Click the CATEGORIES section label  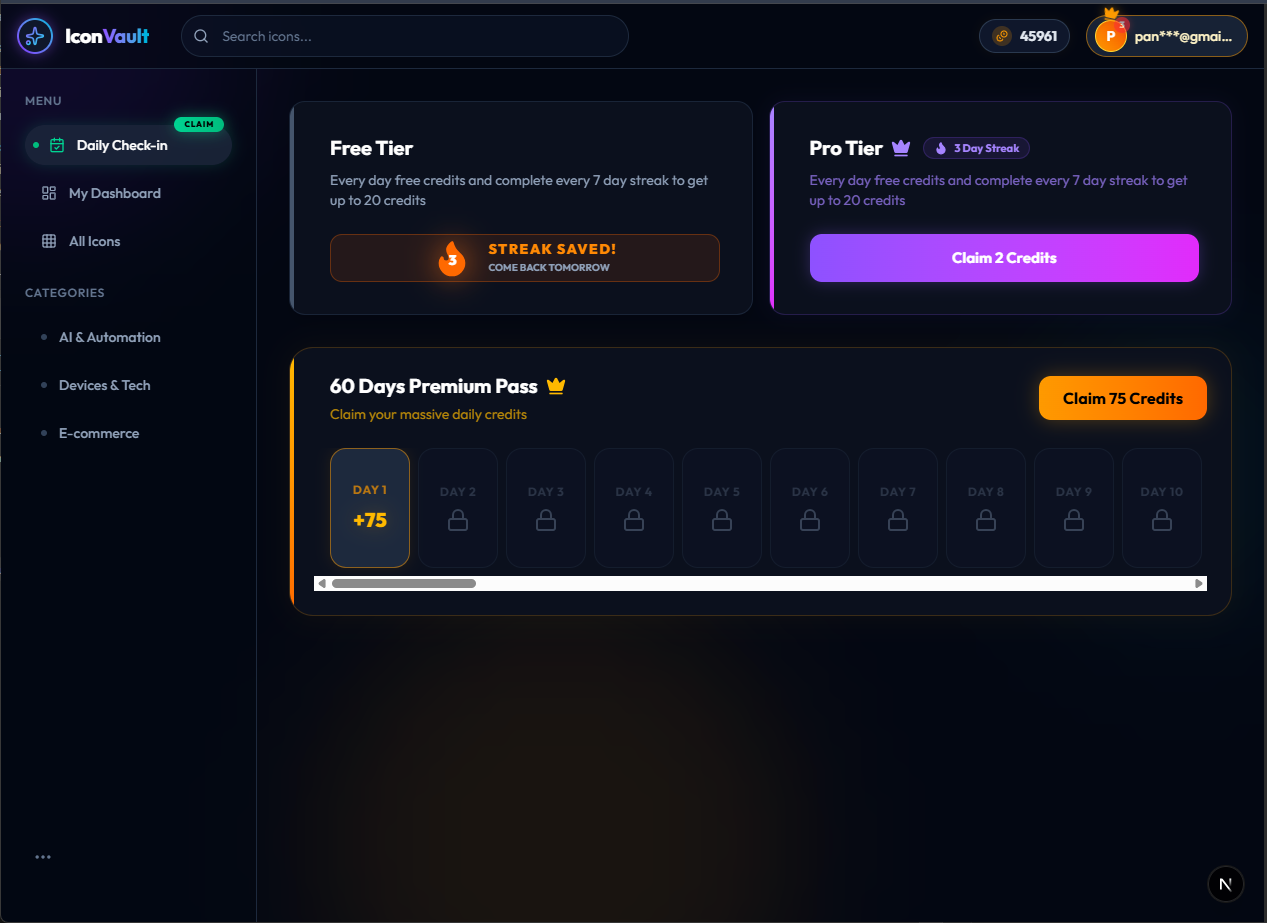(x=65, y=293)
